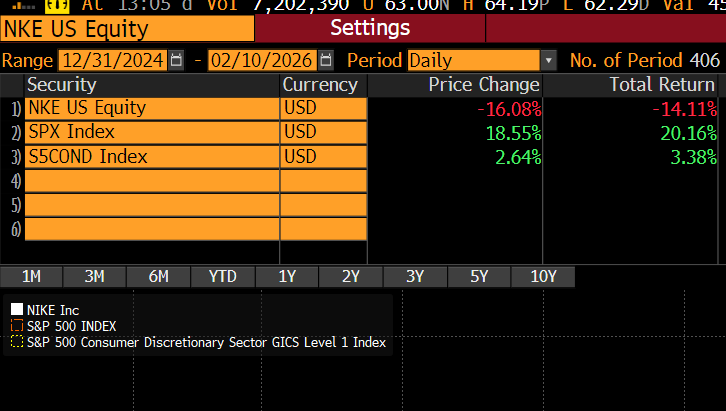Expand the Period Daily dropdown arrow

[x=549, y=61]
